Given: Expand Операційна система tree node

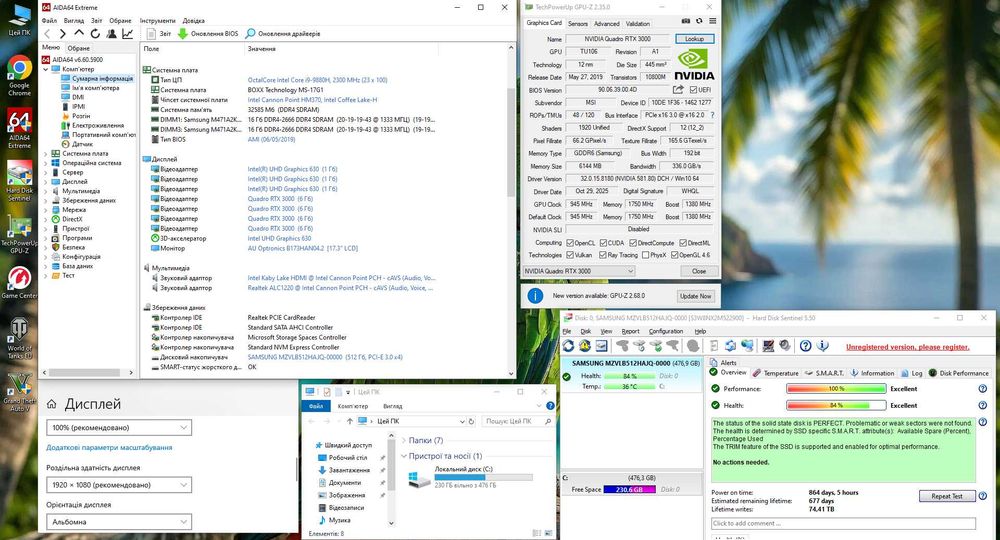Looking at the screenshot, I should point(45,163).
